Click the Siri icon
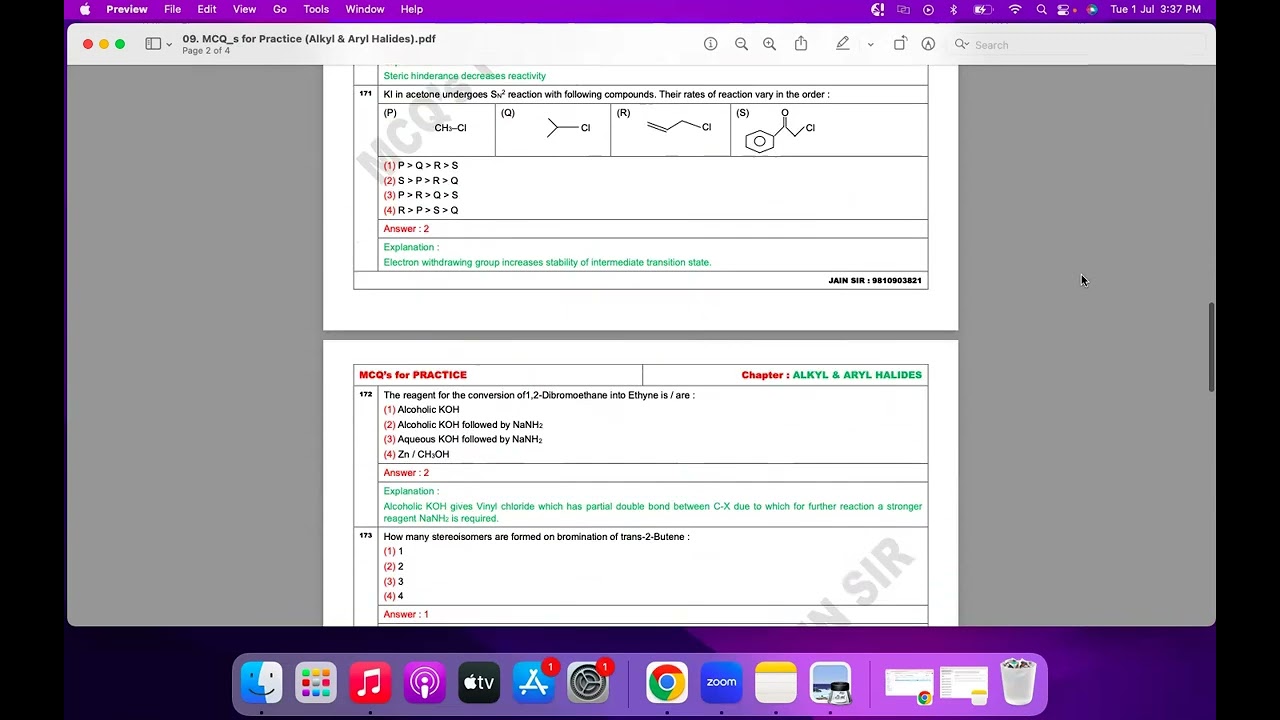 (1092, 9)
